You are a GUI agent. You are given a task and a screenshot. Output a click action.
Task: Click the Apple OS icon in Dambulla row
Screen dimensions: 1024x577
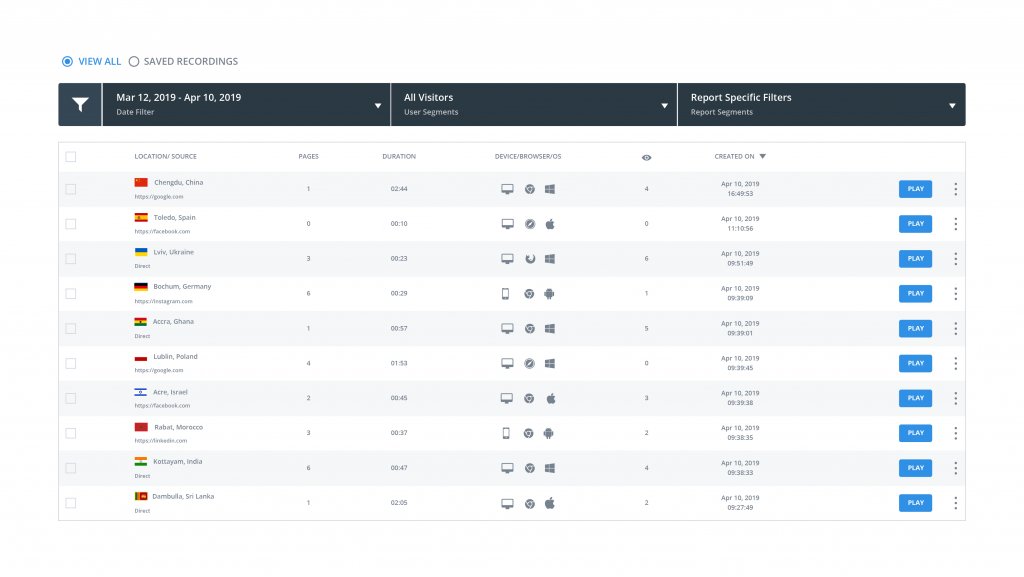[550, 503]
